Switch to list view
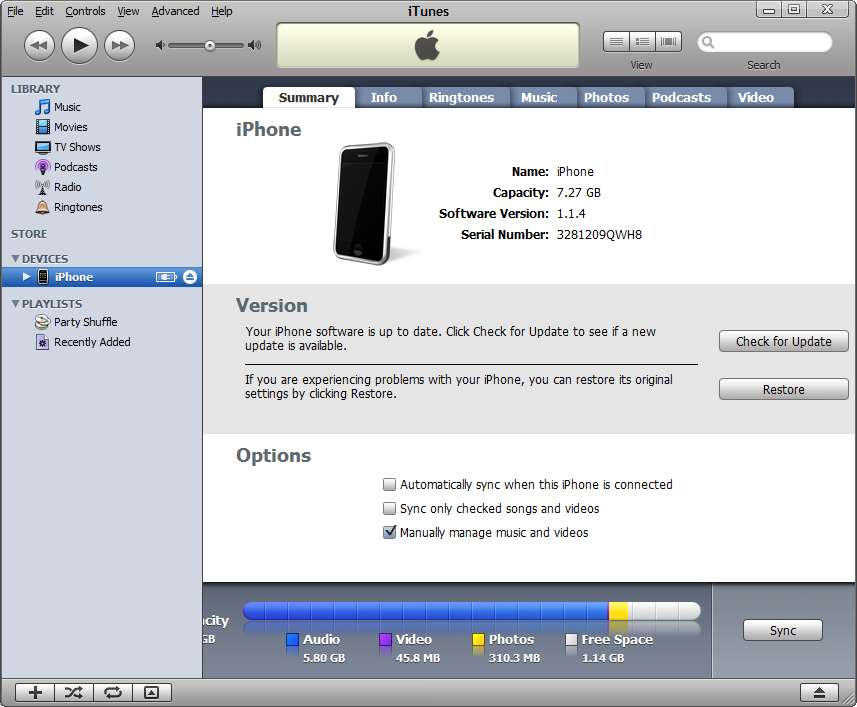This screenshot has height=707, width=857. pyautogui.click(x=616, y=42)
